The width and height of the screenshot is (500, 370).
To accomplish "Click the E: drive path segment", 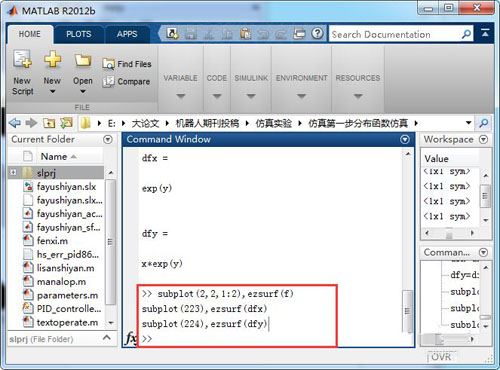I will (x=112, y=123).
